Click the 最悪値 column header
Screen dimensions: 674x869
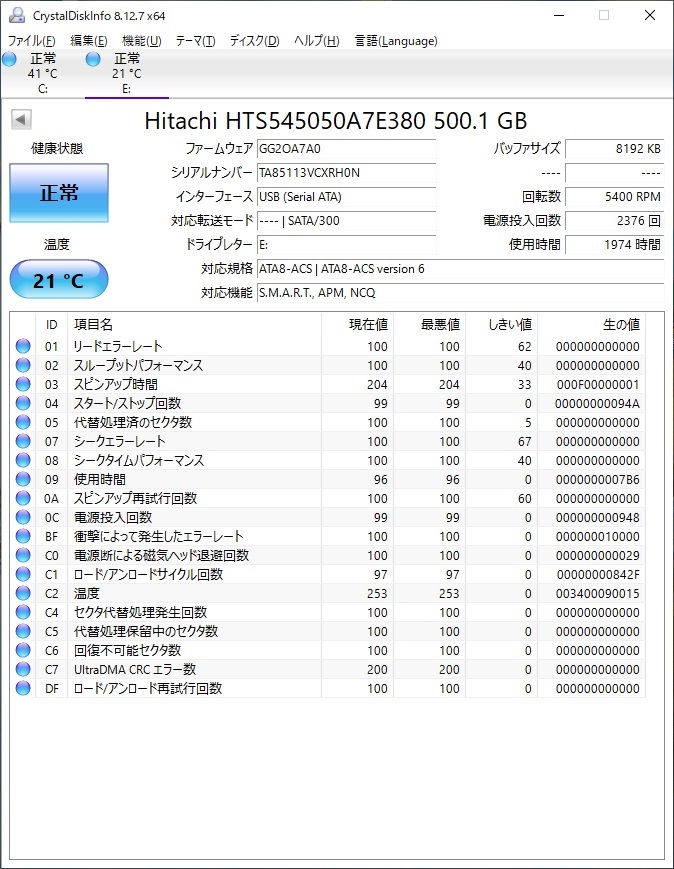430,325
